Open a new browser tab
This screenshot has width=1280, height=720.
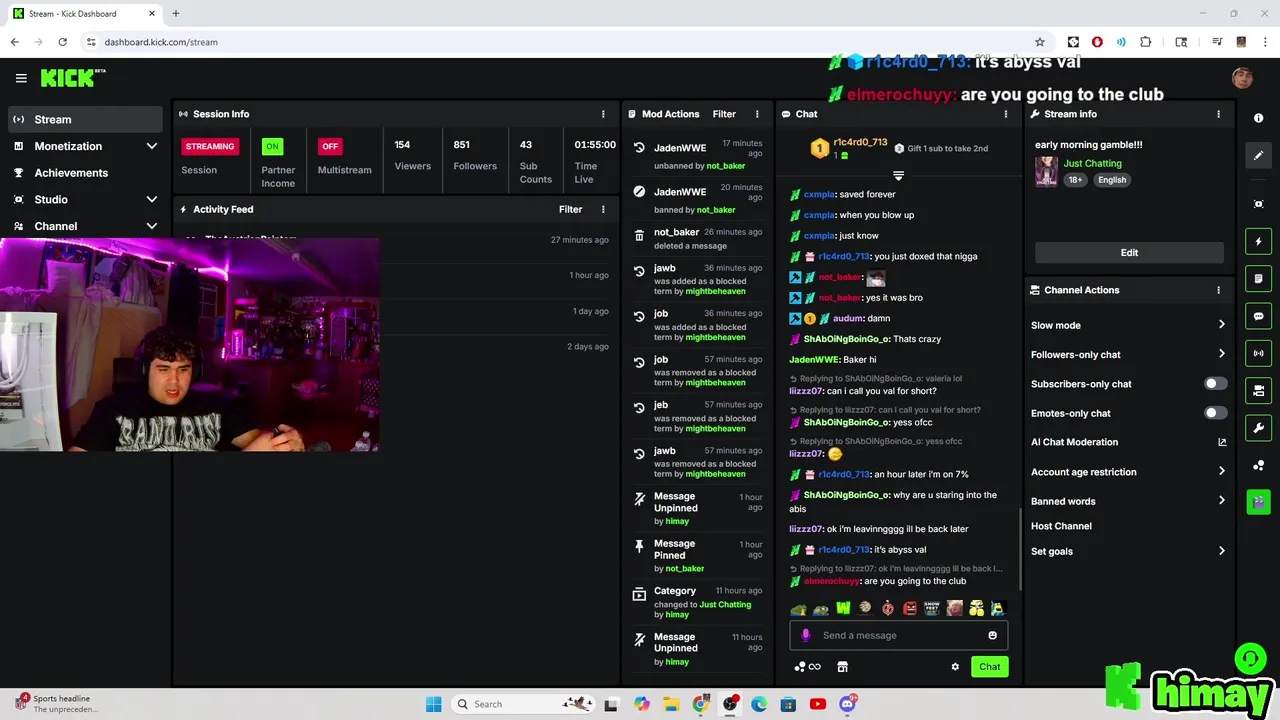pyautogui.click(x=175, y=13)
